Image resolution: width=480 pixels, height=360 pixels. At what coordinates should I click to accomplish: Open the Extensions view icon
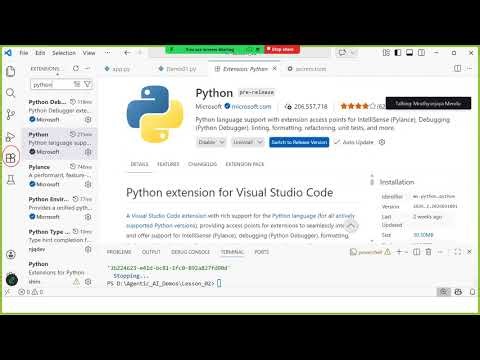[11, 158]
